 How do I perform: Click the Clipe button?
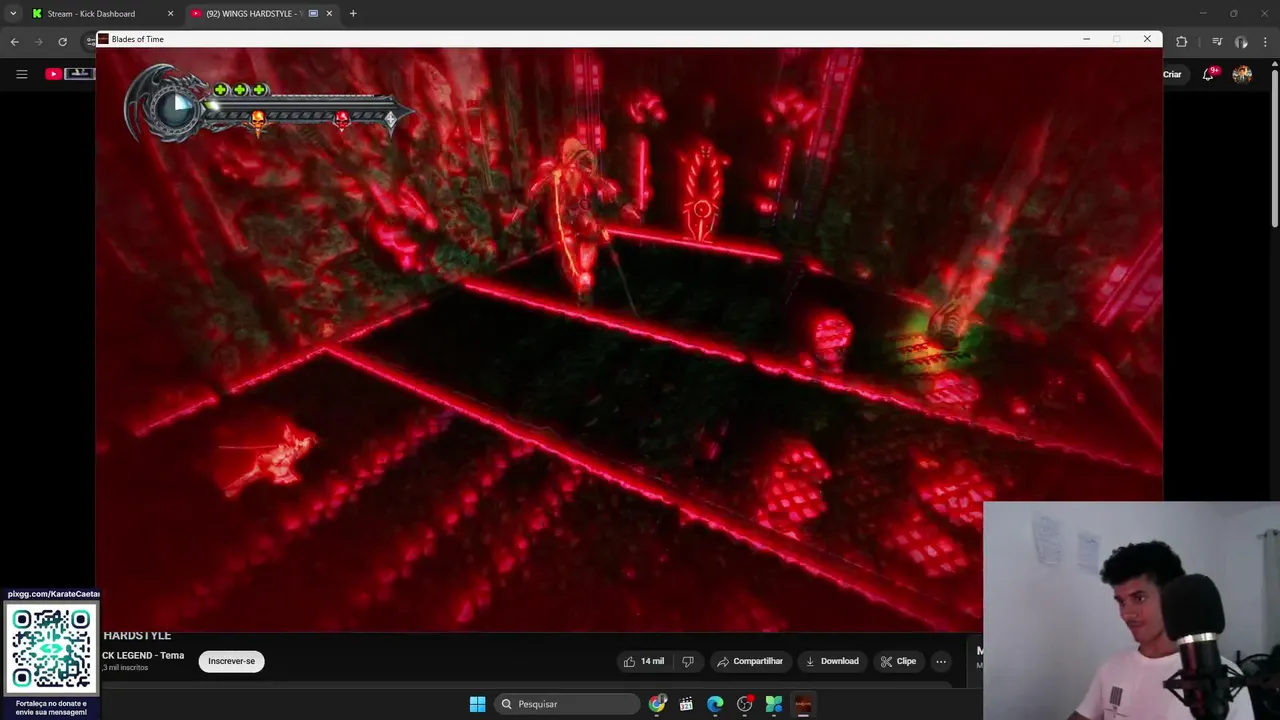click(898, 661)
